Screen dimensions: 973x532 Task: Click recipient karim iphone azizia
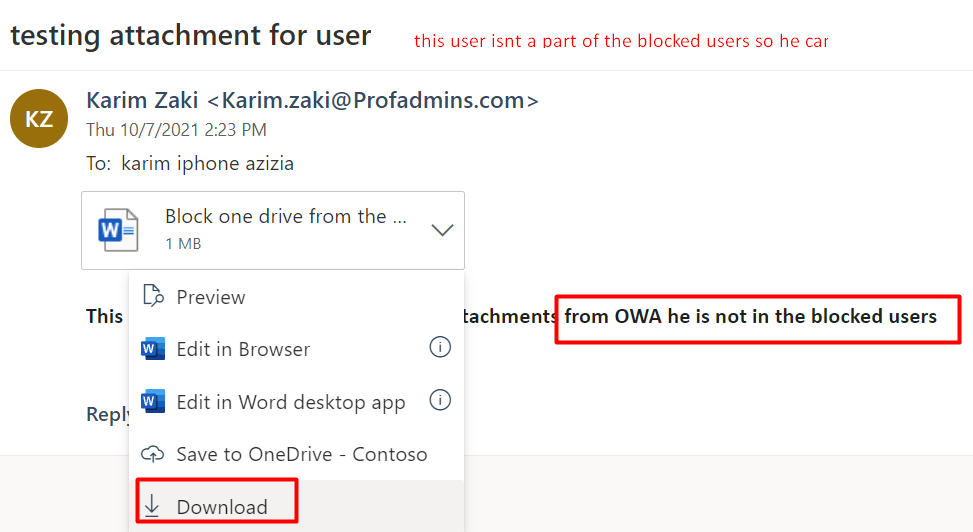tap(207, 163)
